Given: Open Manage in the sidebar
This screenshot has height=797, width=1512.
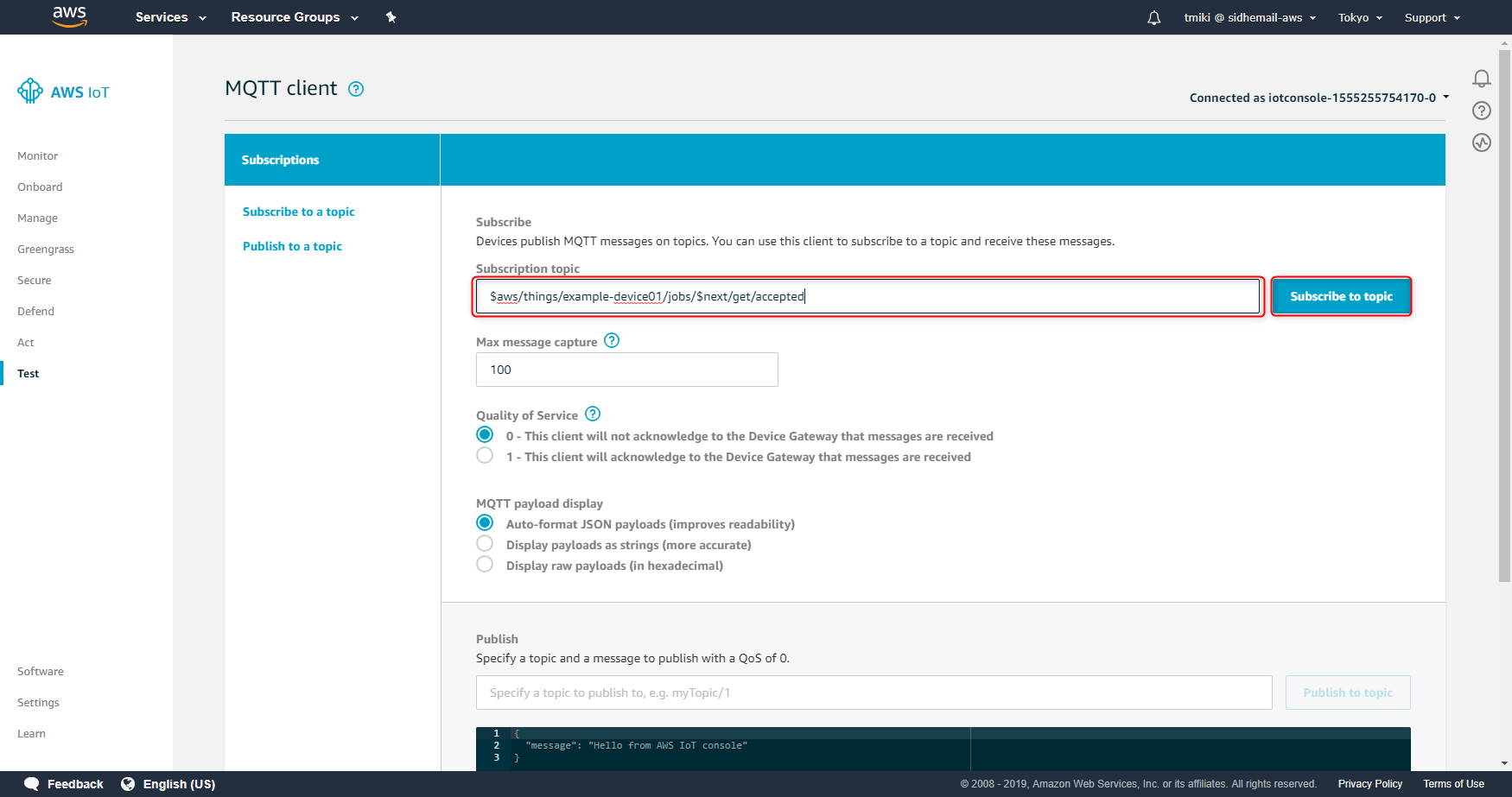Looking at the screenshot, I should click(37, 218).
